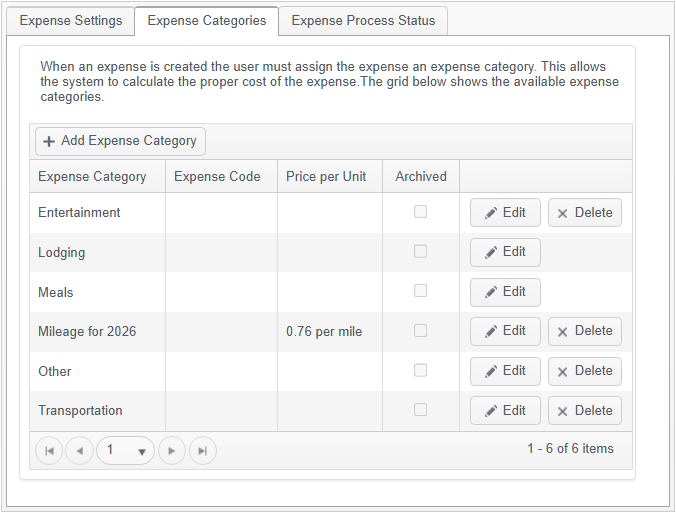Go to previous page of grid
The width and height of the screenshot is (676, 513).
(x=79, y=450)
